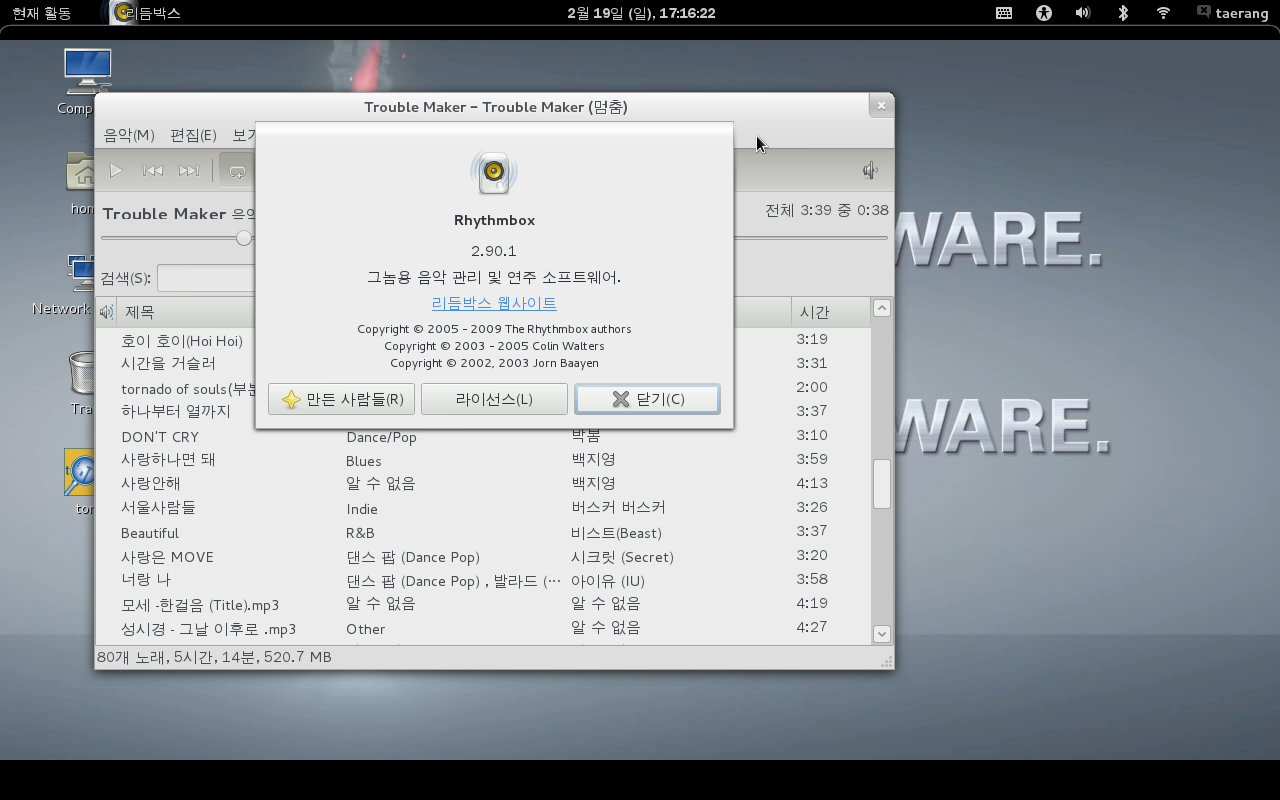This screenshot has height=800, width=1280.
Task: Select the song Beautiful
Action: pyautogui.click(x=150, y=533)
